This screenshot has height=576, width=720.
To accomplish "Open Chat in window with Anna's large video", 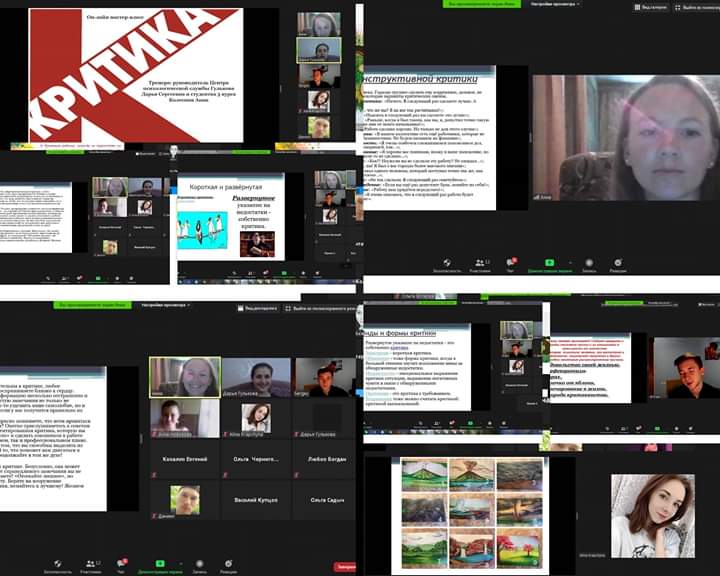I will click(x=511, y=266).
